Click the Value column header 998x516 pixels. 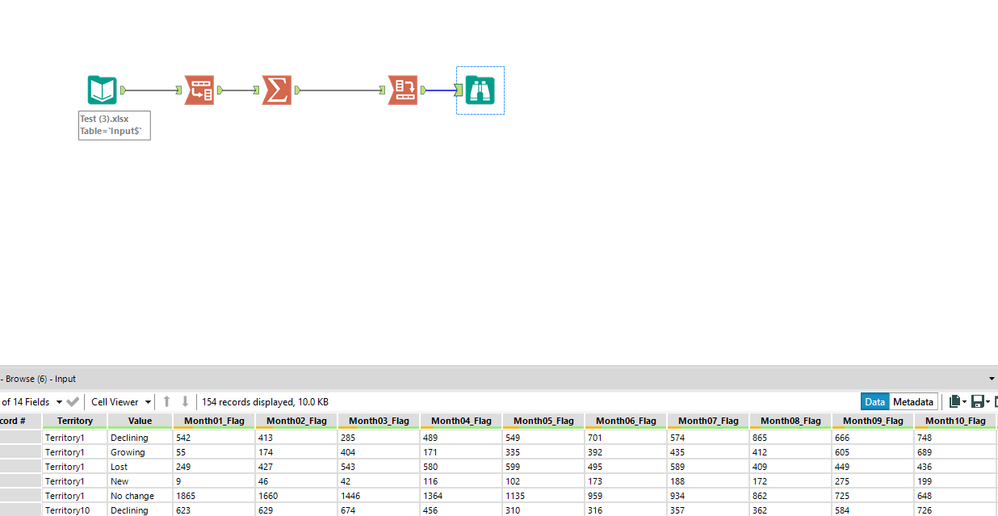coord(140,421)
